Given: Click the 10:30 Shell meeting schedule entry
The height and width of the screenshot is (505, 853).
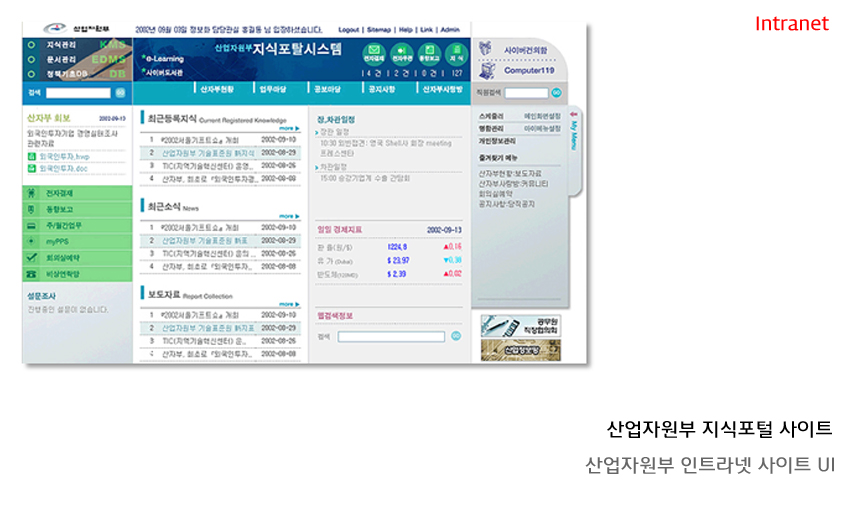Looking at the screenshot, I should coord(386,149).
